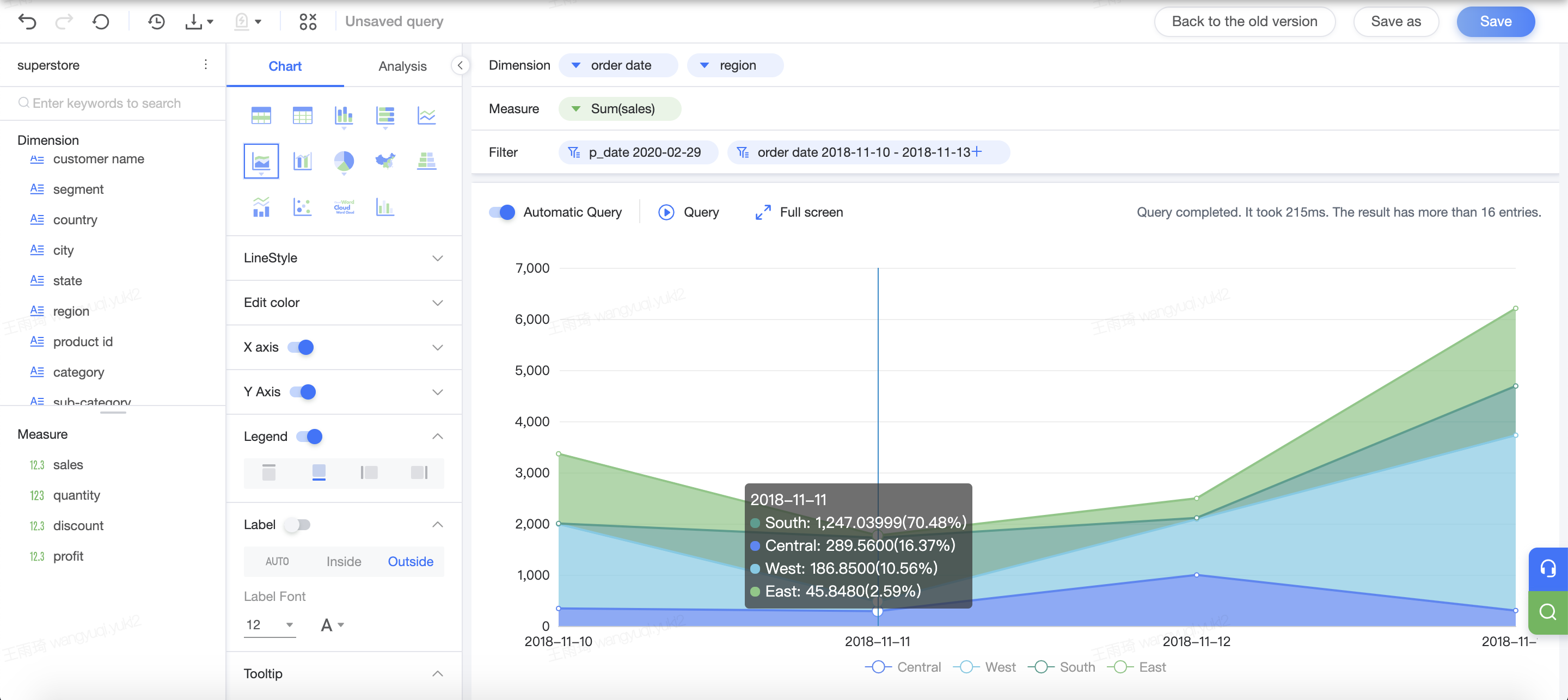Click the refresh icon in toolbar

tap(101, 22)
